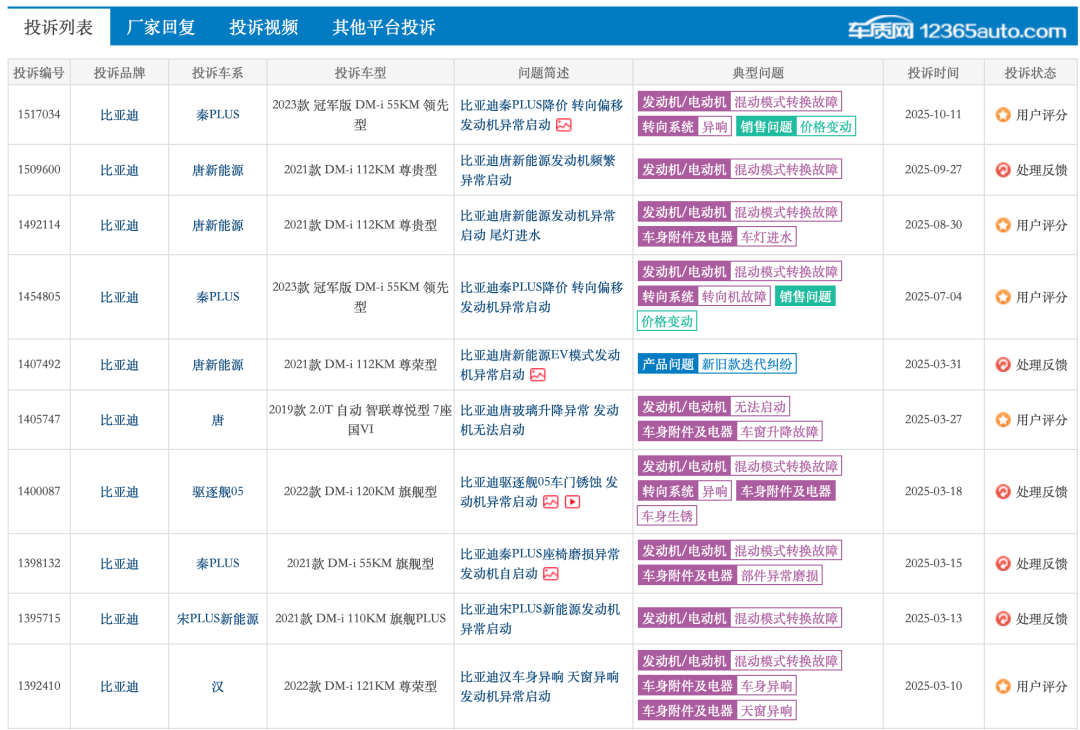Viewport: 1080px width, 730px height.
Task: Open complaint summary 比亚迪汉车身异响 天窗异响
Action: coord(541,687)
